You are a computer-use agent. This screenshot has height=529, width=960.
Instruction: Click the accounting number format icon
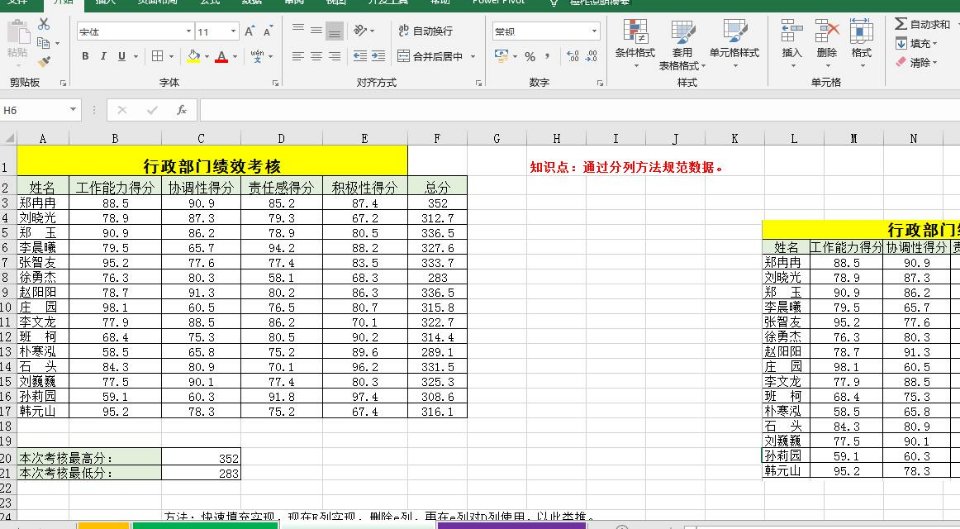[x=502, y=56]
